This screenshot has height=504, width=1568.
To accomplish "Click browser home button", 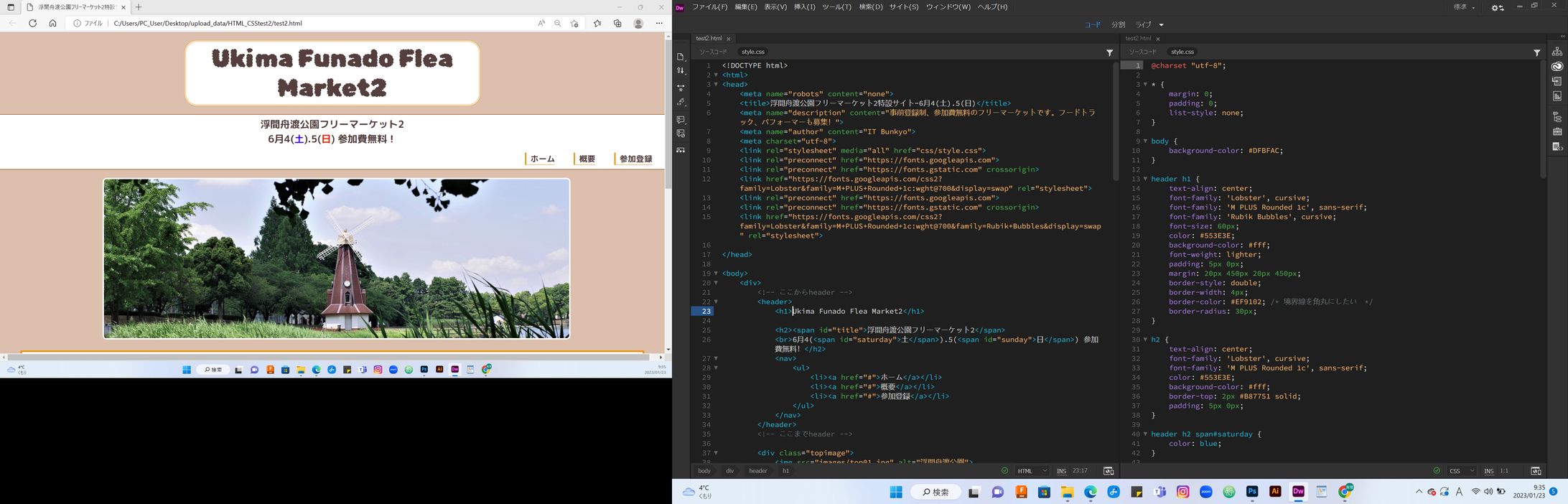I will tap(52, 23).
